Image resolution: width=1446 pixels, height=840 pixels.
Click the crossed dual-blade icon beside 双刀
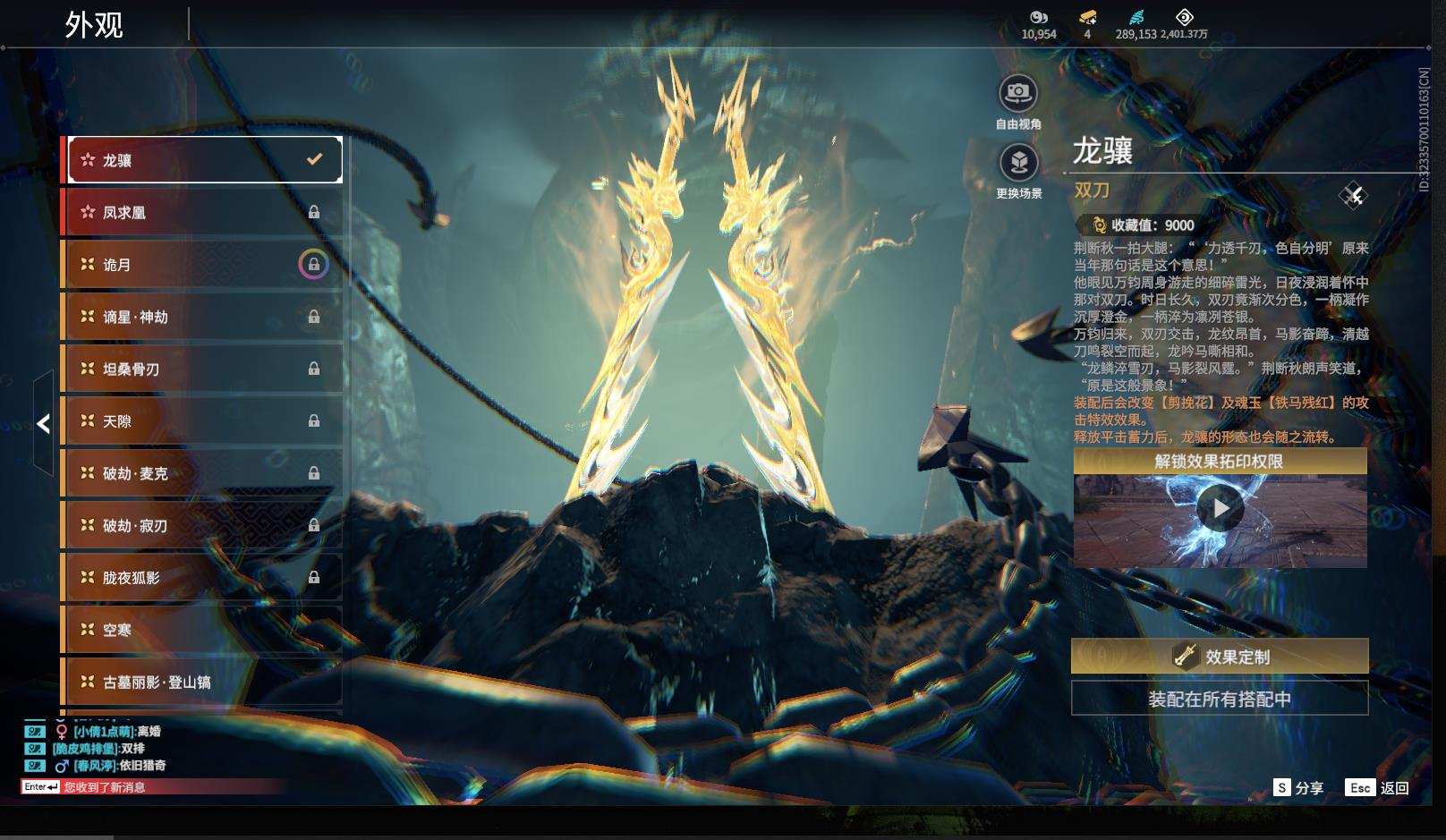pyautogui.click(x=1353, y=195)
